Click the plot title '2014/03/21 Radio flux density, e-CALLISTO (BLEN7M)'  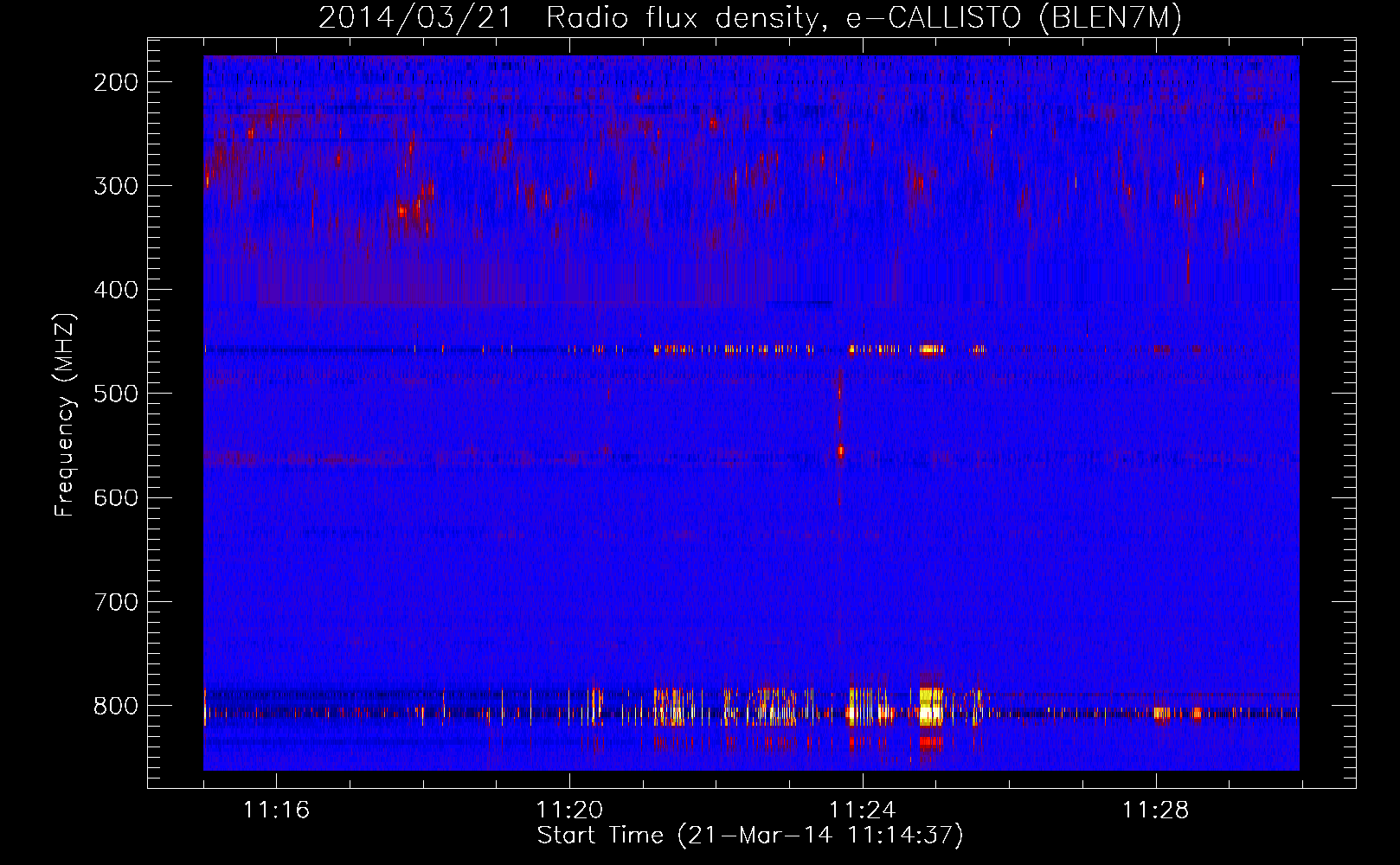750,17
